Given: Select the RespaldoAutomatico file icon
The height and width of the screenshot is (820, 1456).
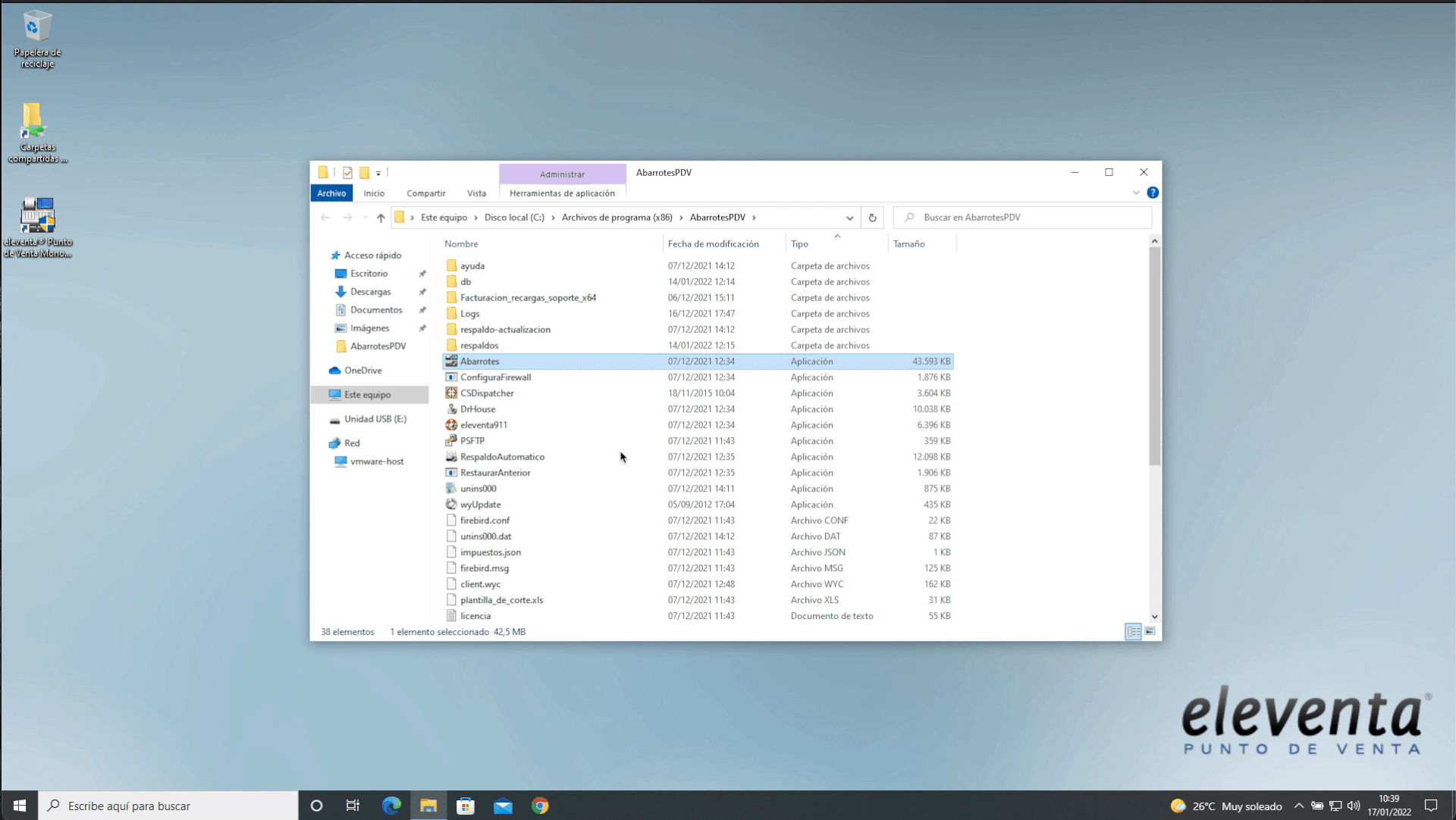Looking at the screenshot, I should [451, 457].
